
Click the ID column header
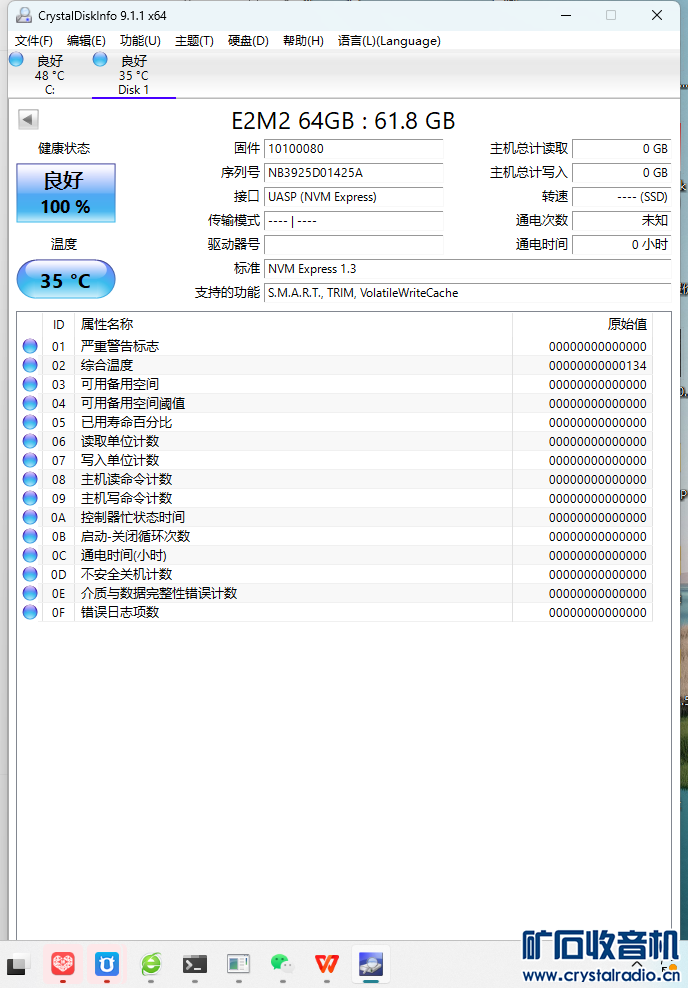pos(59,325)
